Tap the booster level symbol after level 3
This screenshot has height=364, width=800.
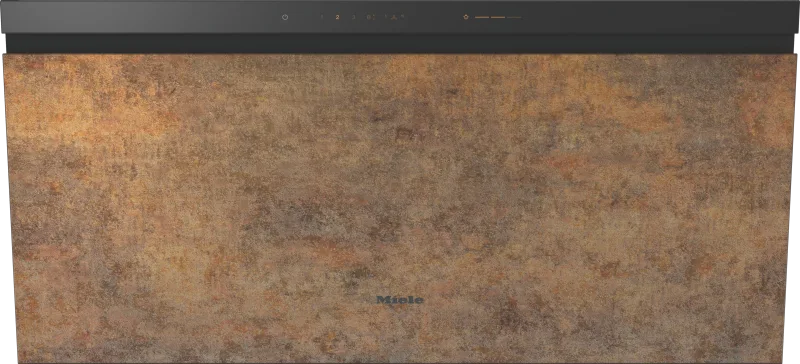pyautogui.click(x=370, y=17)
